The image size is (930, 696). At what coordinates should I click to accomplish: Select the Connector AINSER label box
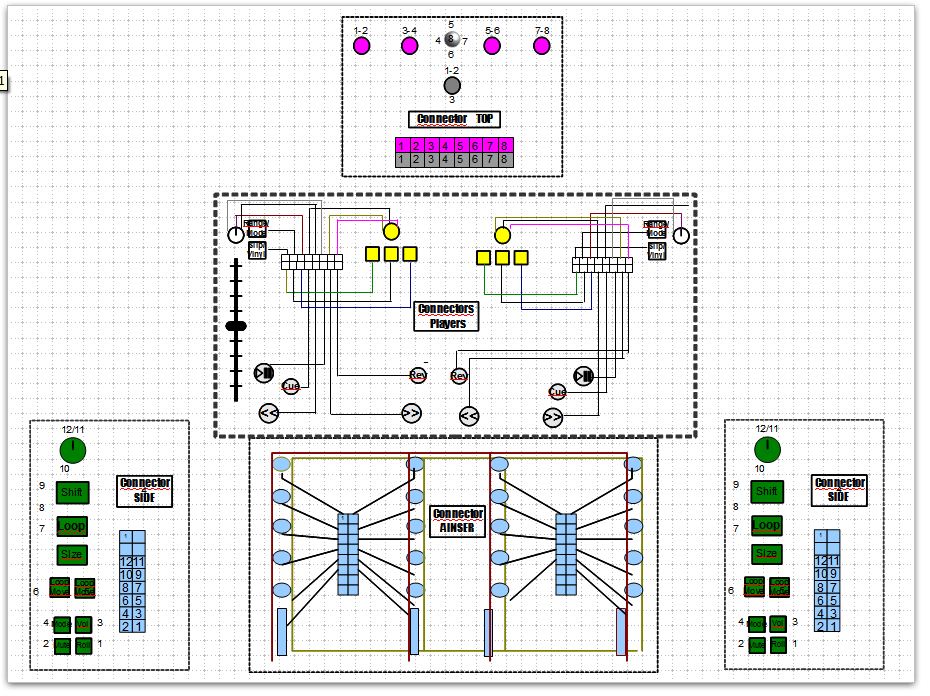[458, 521]
